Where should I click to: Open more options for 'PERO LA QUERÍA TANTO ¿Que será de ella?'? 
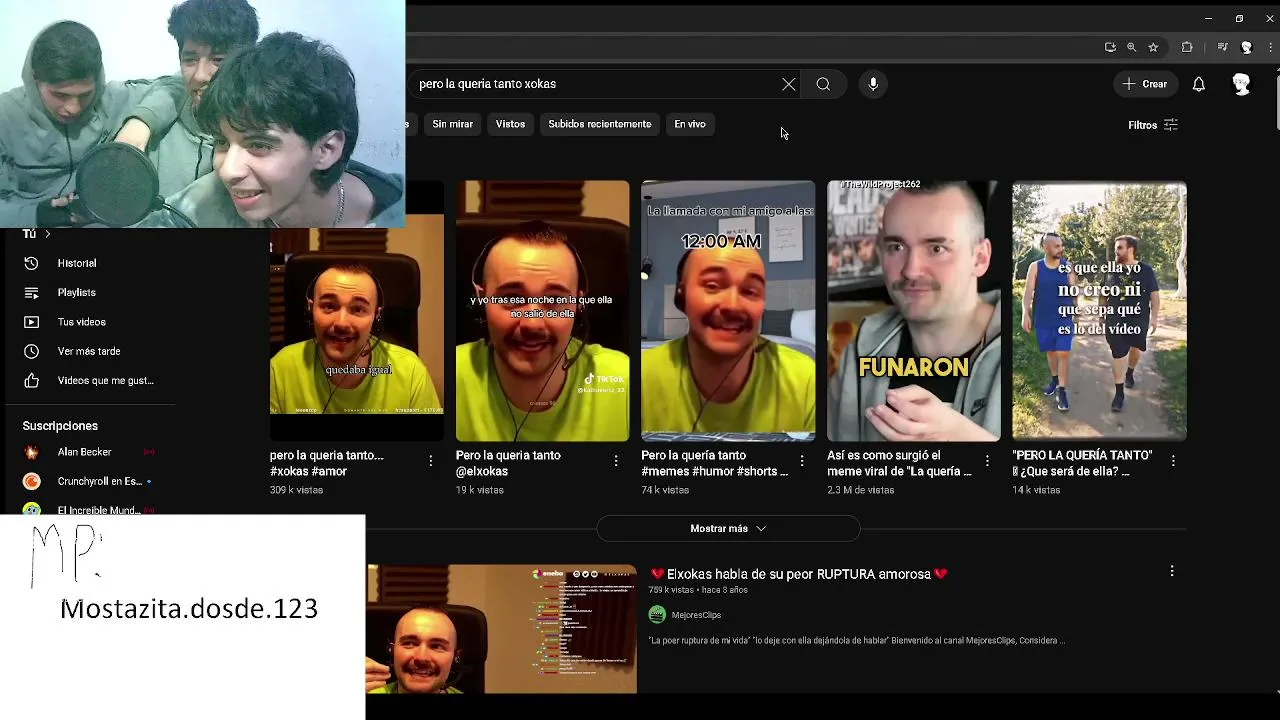[1173, 461]
